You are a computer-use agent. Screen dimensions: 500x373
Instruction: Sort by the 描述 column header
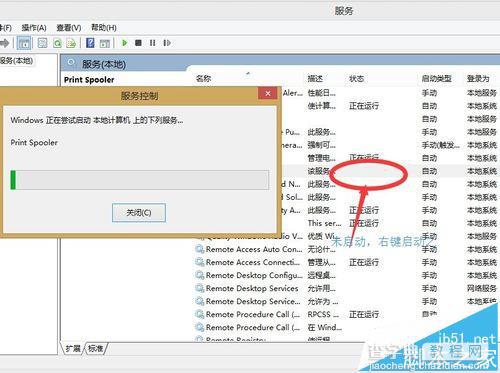coord(315,79)
